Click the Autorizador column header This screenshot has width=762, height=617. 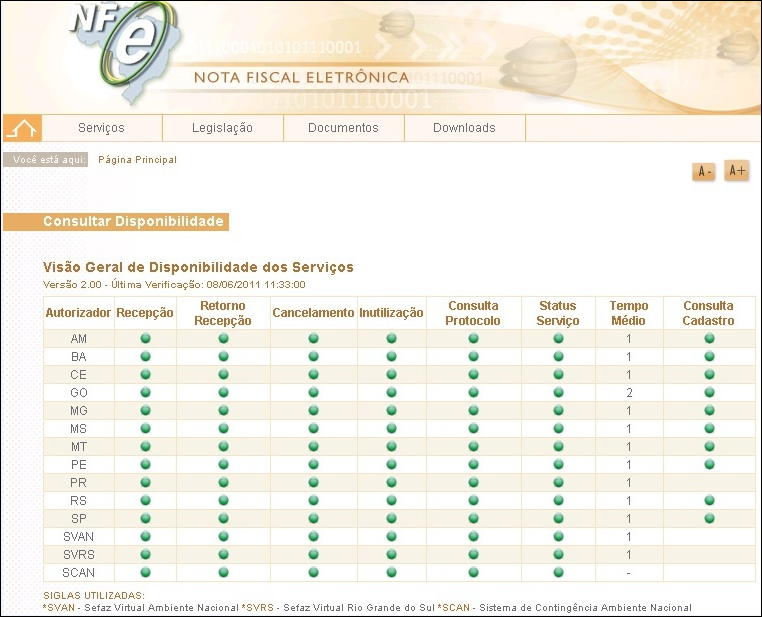coord(78,313)
